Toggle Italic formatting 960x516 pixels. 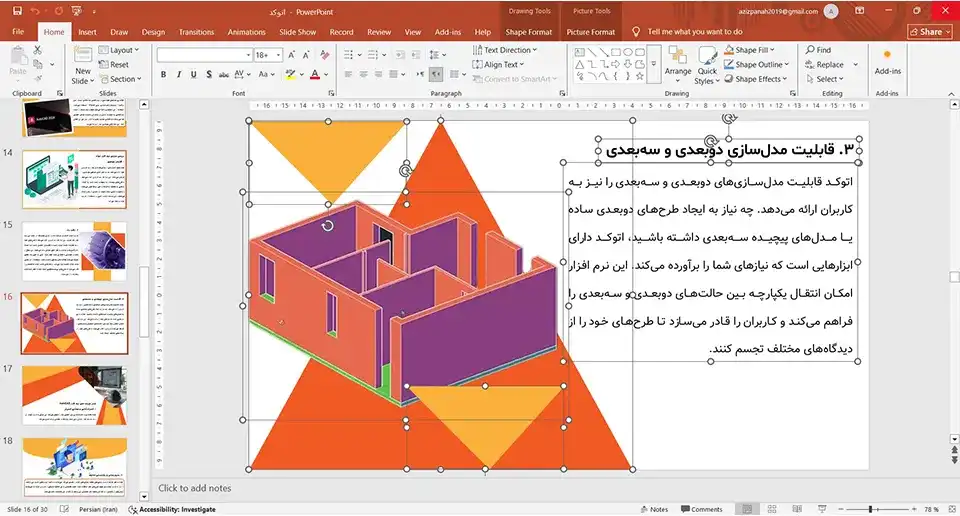pyautogui.click(x=179, y=74)
